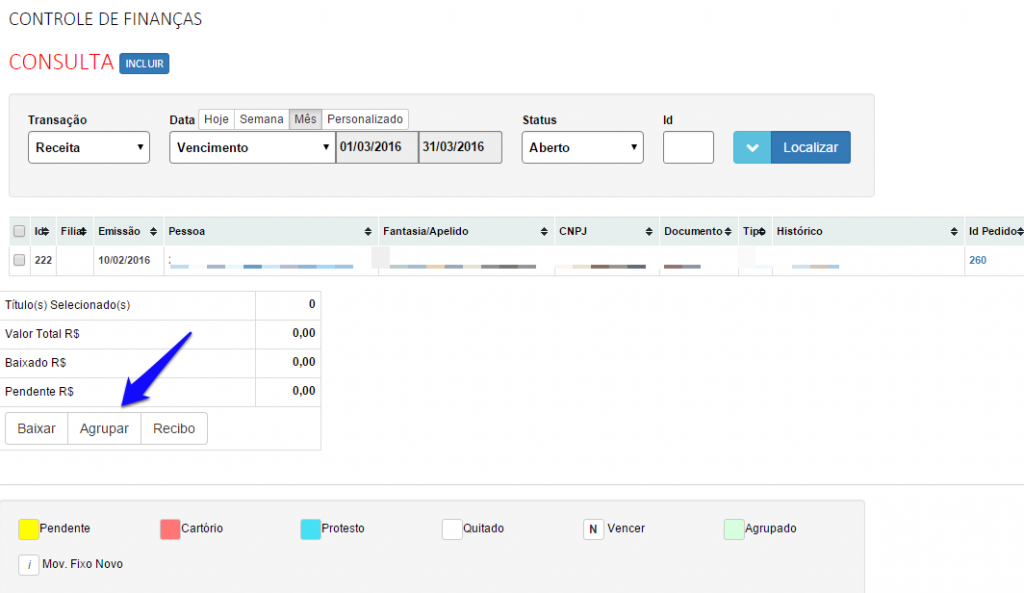Click the blue chevron expand button beside Localizar
Viewport: 1024px width, 593px height.
pos(752,147)
